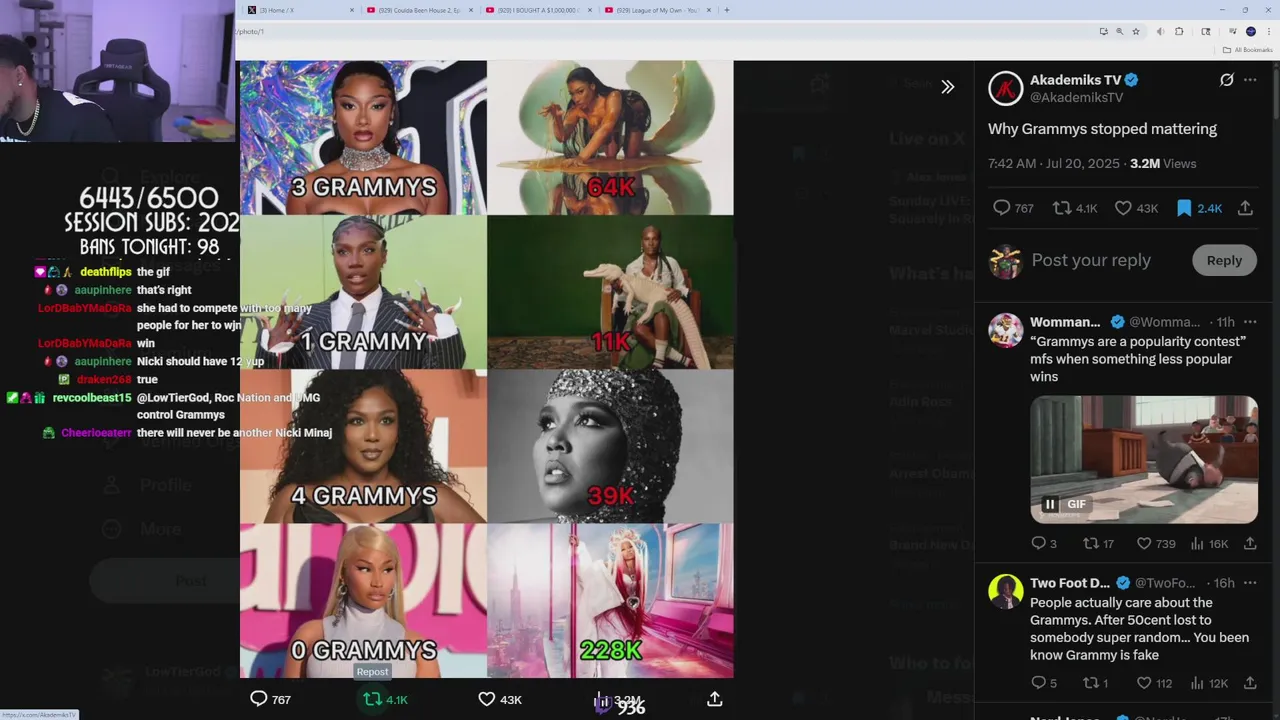Bookmark this page with the star icon
Screen dimensions: 1280x720
point(1136,31)
